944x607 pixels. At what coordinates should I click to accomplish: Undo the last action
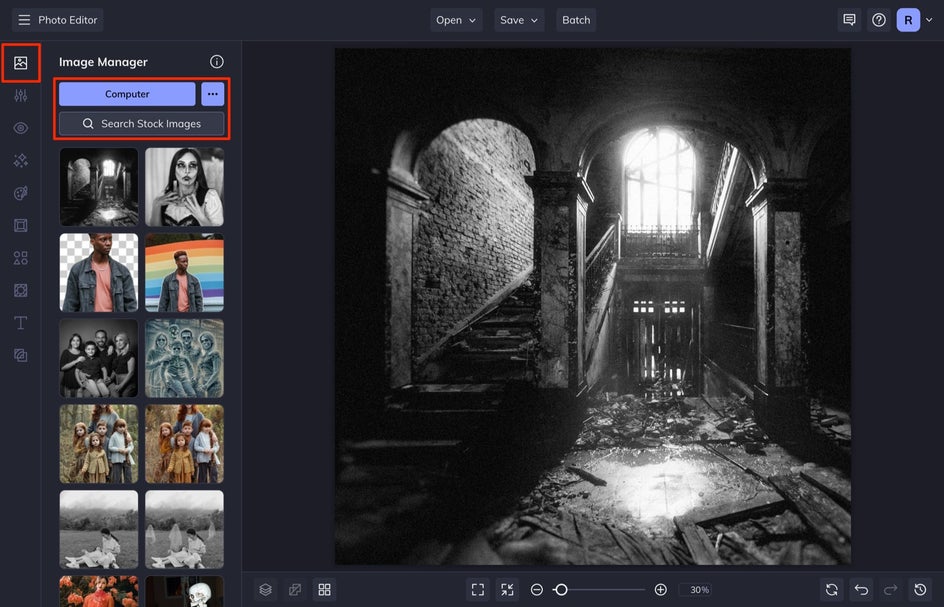[x=861, y=590]
